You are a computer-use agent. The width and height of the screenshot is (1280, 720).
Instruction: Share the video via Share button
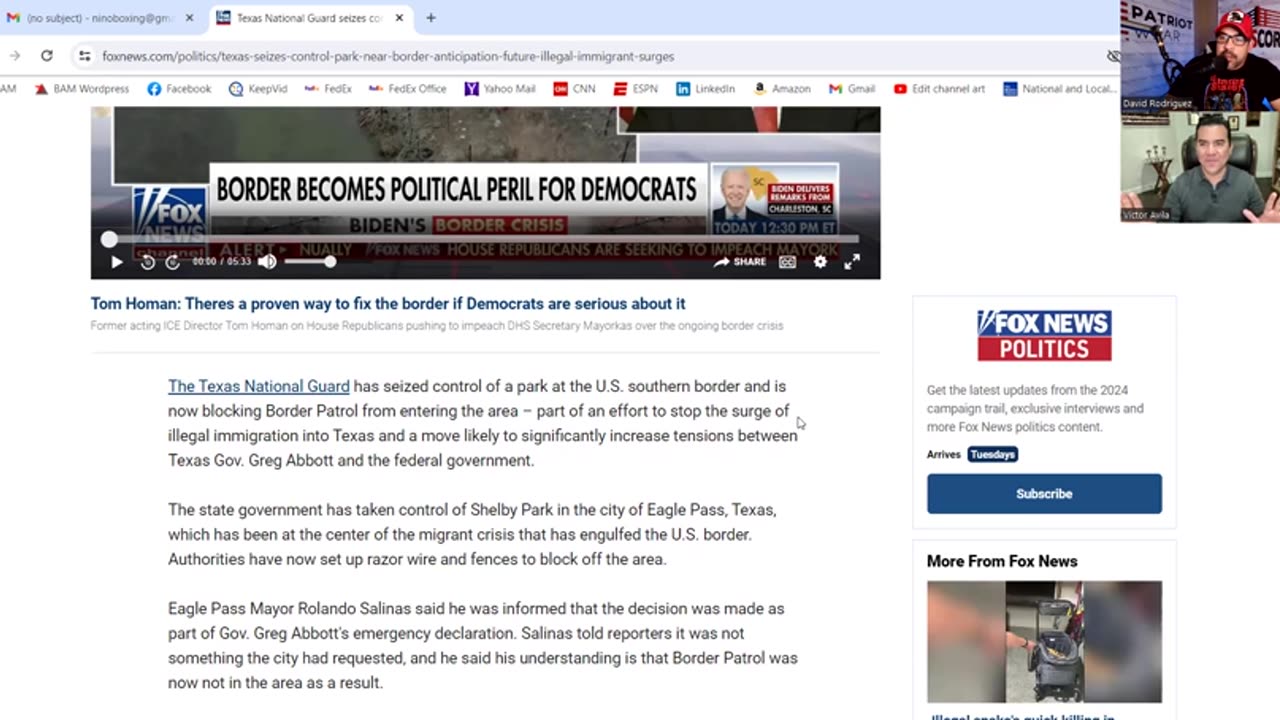click(740, 262)
